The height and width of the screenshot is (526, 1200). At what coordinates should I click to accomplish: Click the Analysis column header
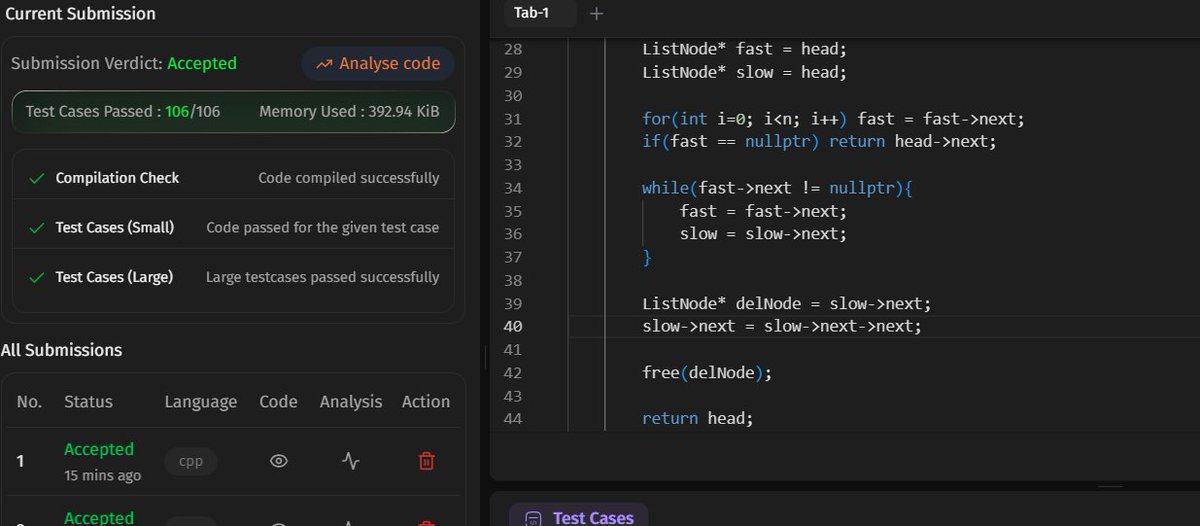tap(351, 401)
